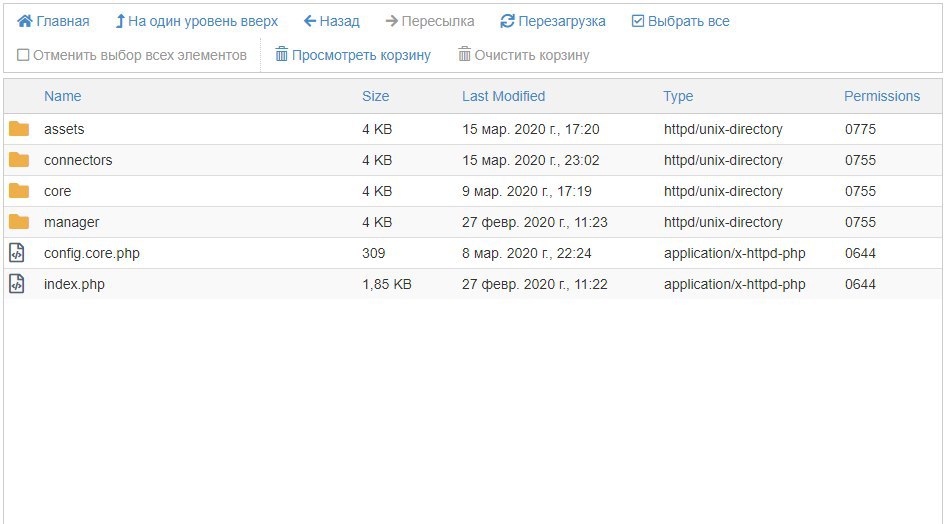Sort by Name column header
947x524 pixels.
pos(62,96)
